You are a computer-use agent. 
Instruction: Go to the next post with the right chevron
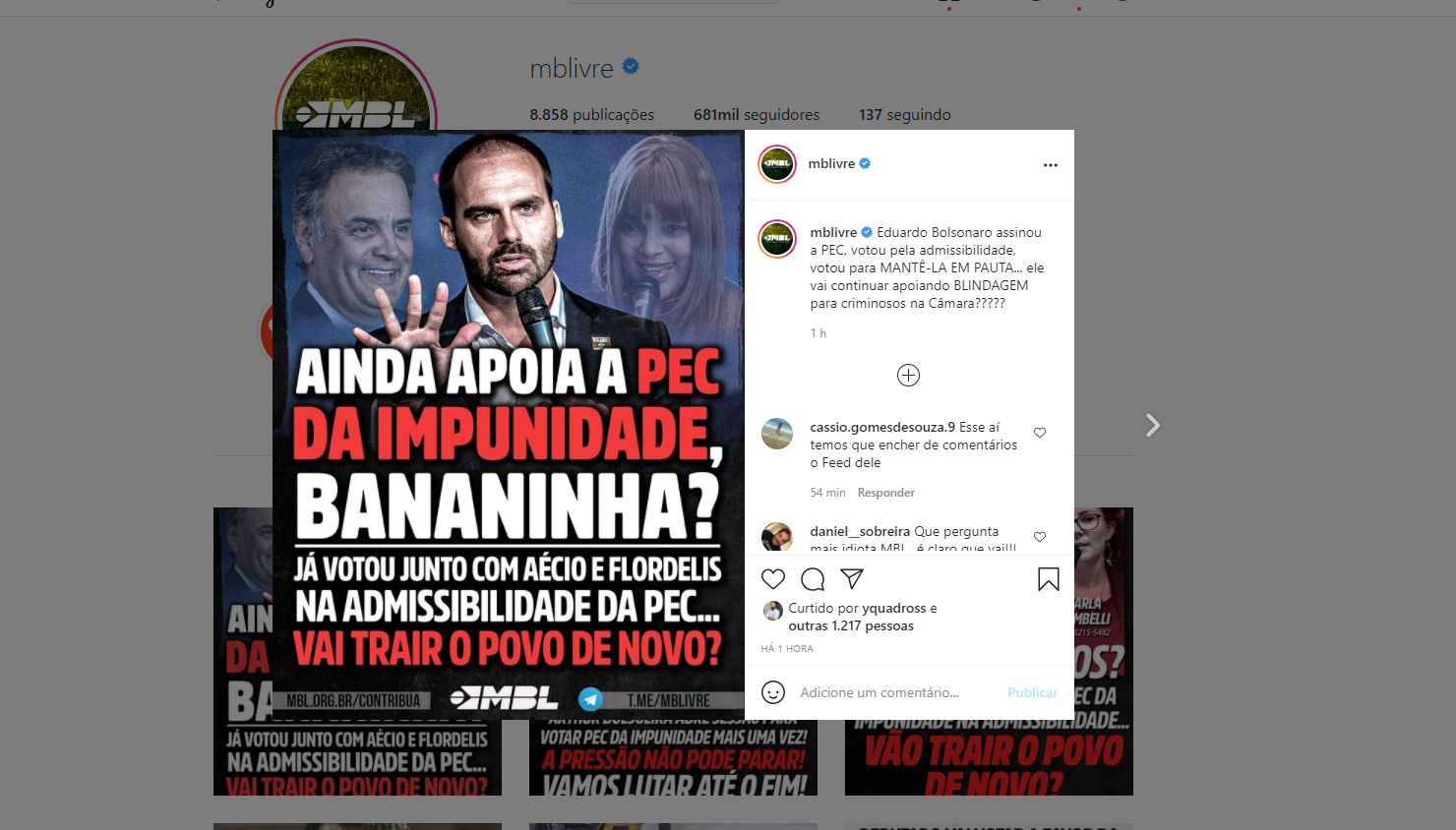coord(1153,425)
